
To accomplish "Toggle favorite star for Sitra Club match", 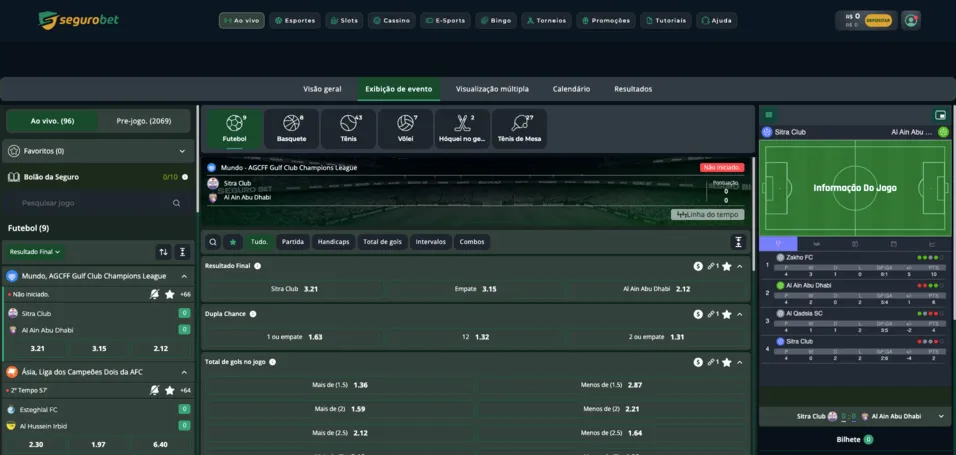I will [169, 295].
